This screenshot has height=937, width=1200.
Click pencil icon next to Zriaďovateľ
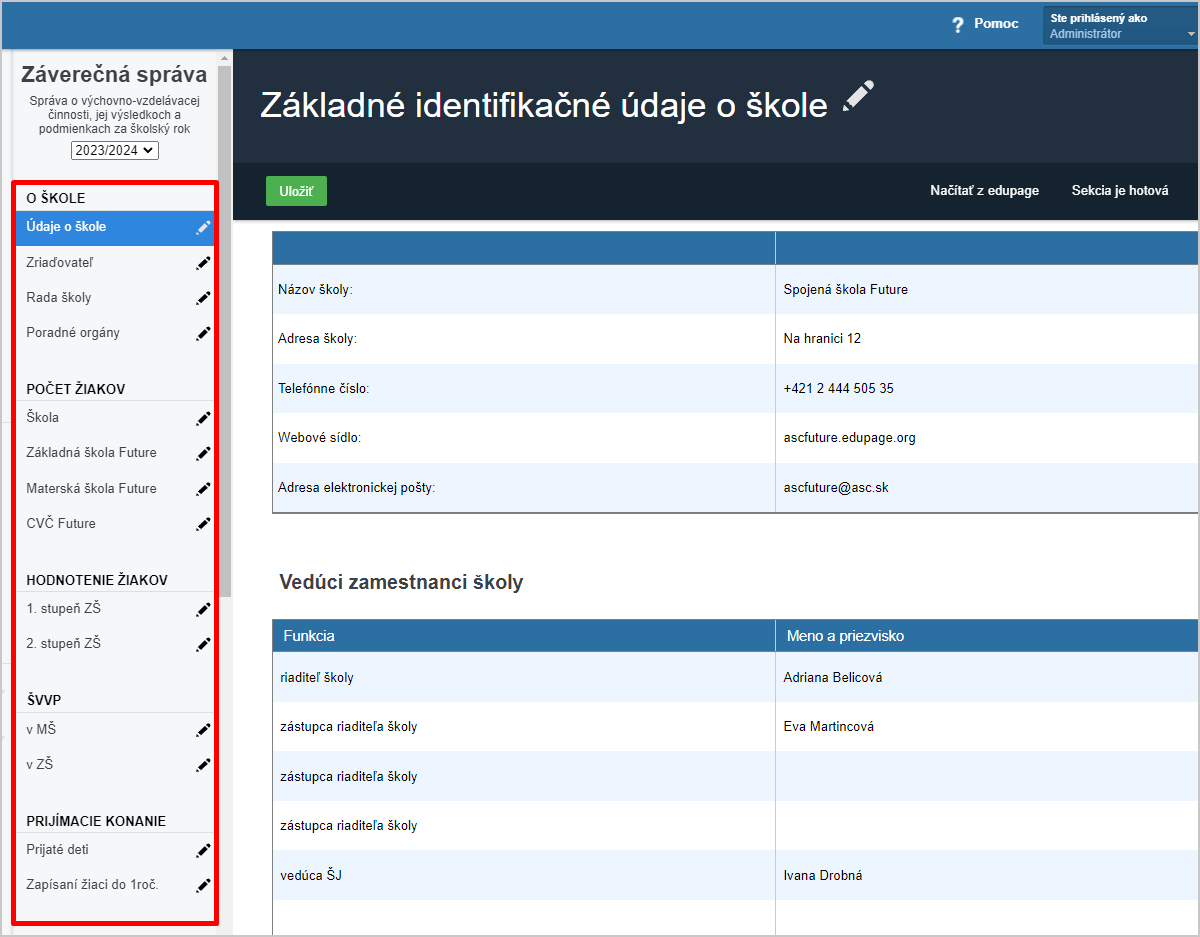click(203, 263)
